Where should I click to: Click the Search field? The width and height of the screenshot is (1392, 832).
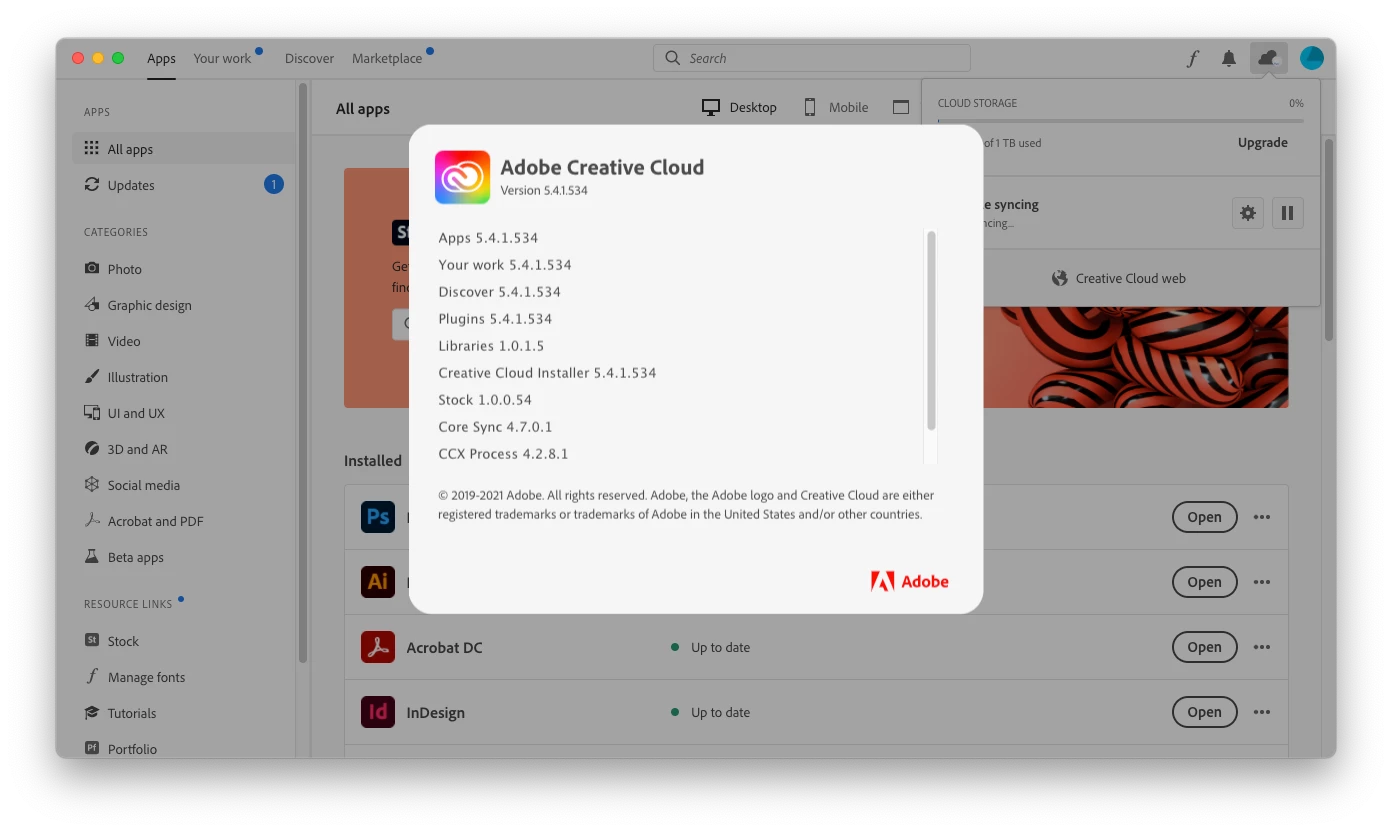811,58
